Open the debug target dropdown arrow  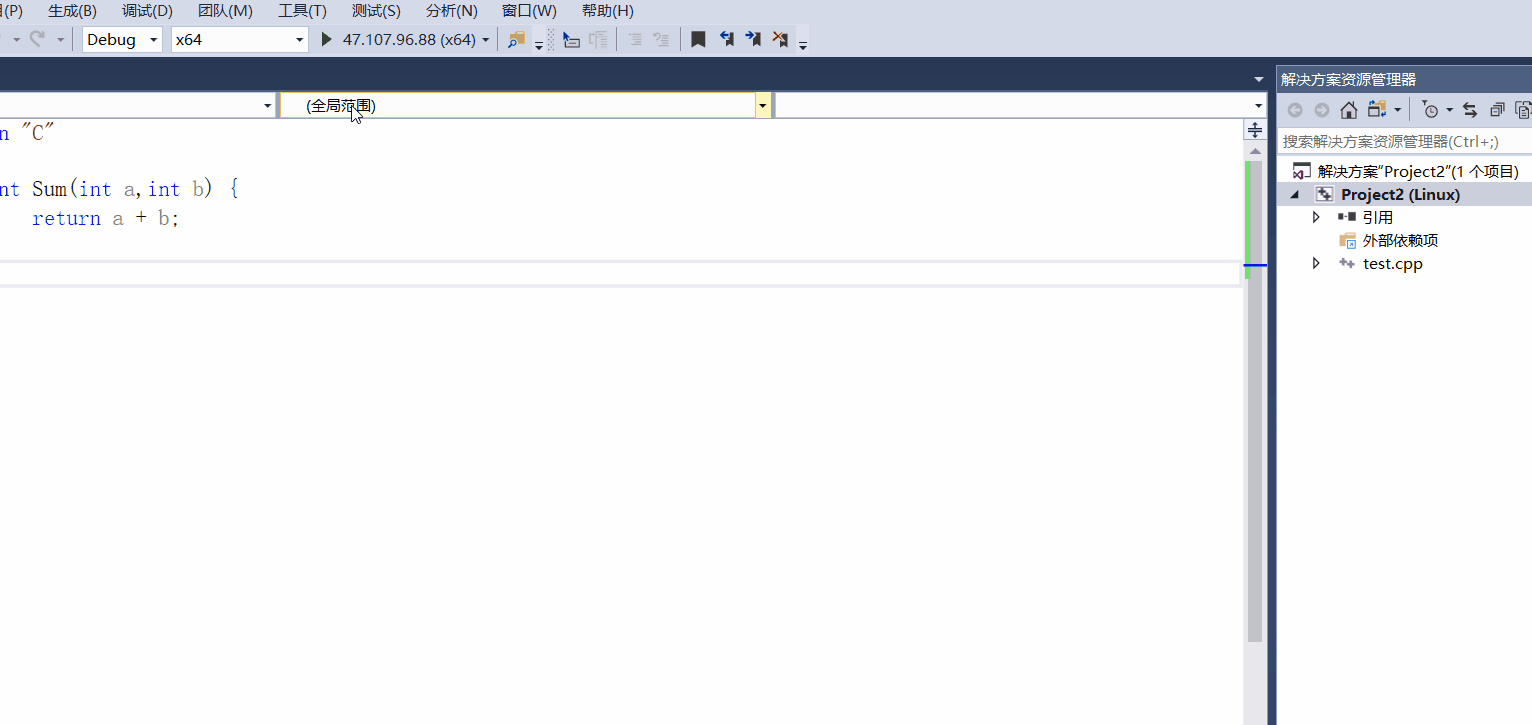[486, 40]
